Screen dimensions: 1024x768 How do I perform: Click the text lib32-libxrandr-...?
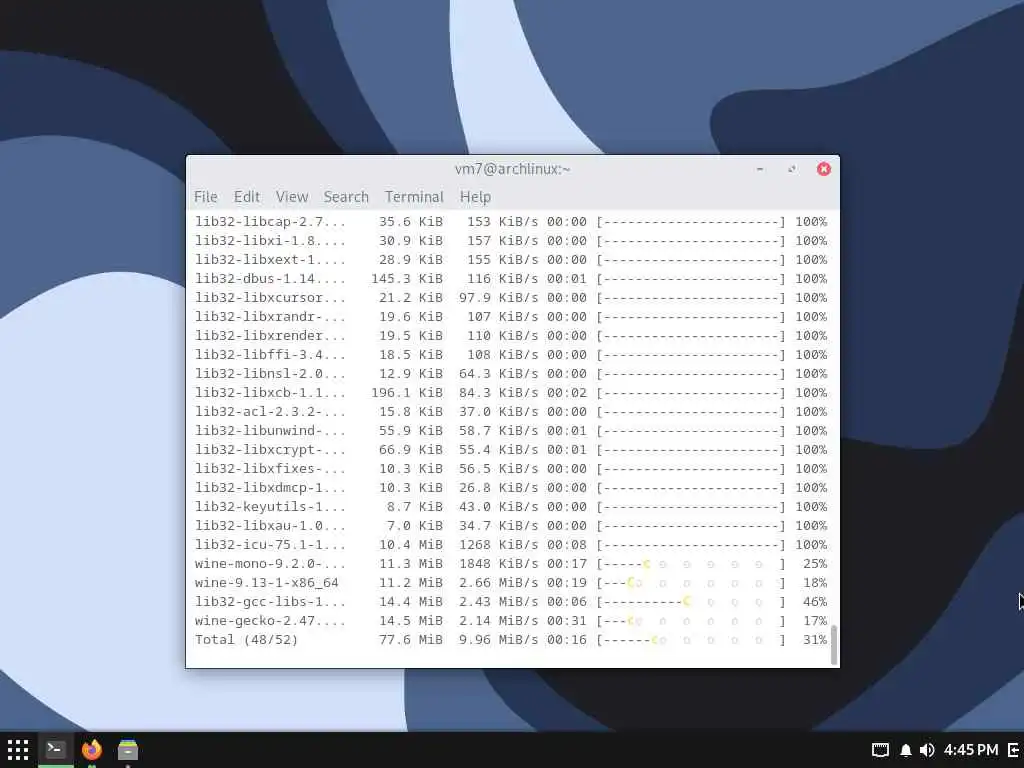coord(258,316)
